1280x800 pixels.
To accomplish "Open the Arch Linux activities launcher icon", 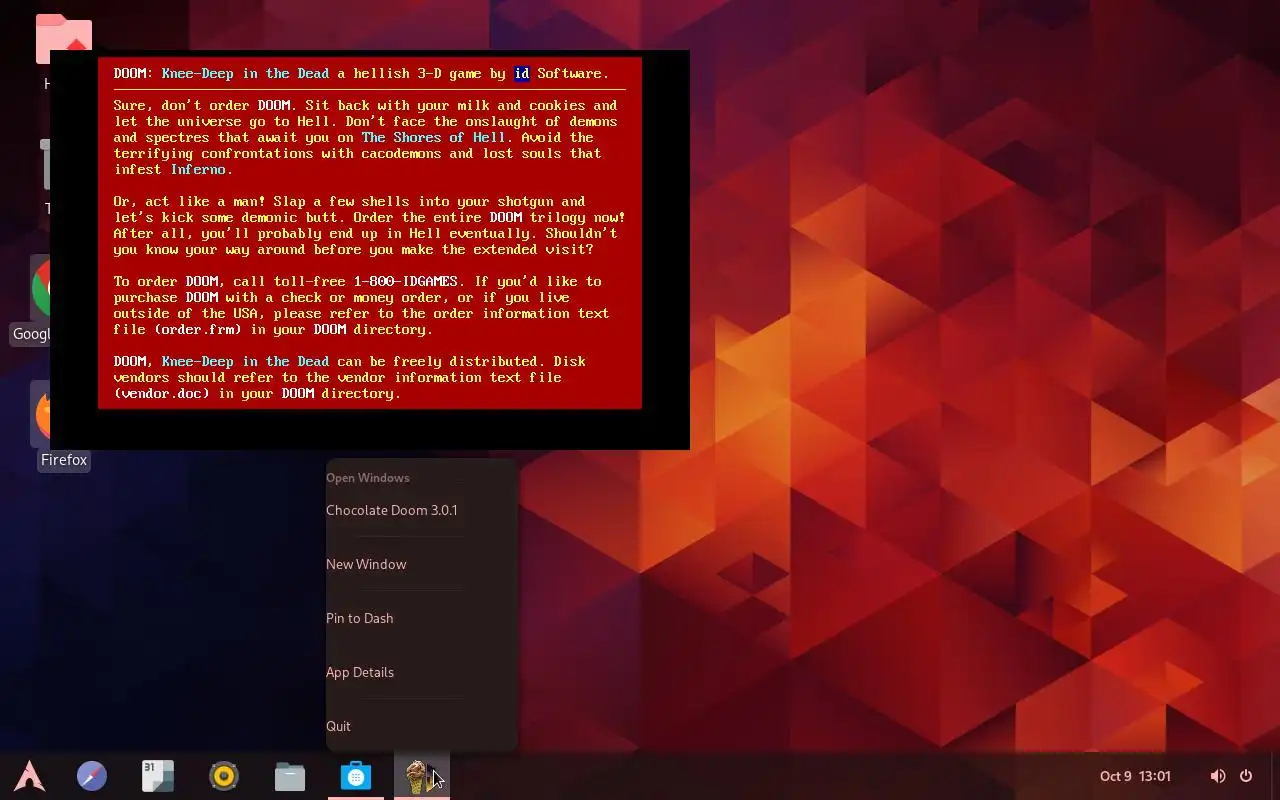I will 30,776.
